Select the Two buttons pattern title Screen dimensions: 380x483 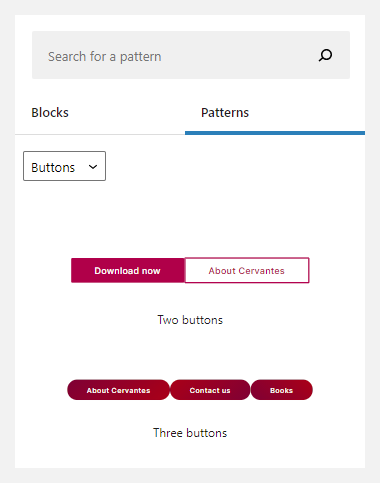[190, 320]
